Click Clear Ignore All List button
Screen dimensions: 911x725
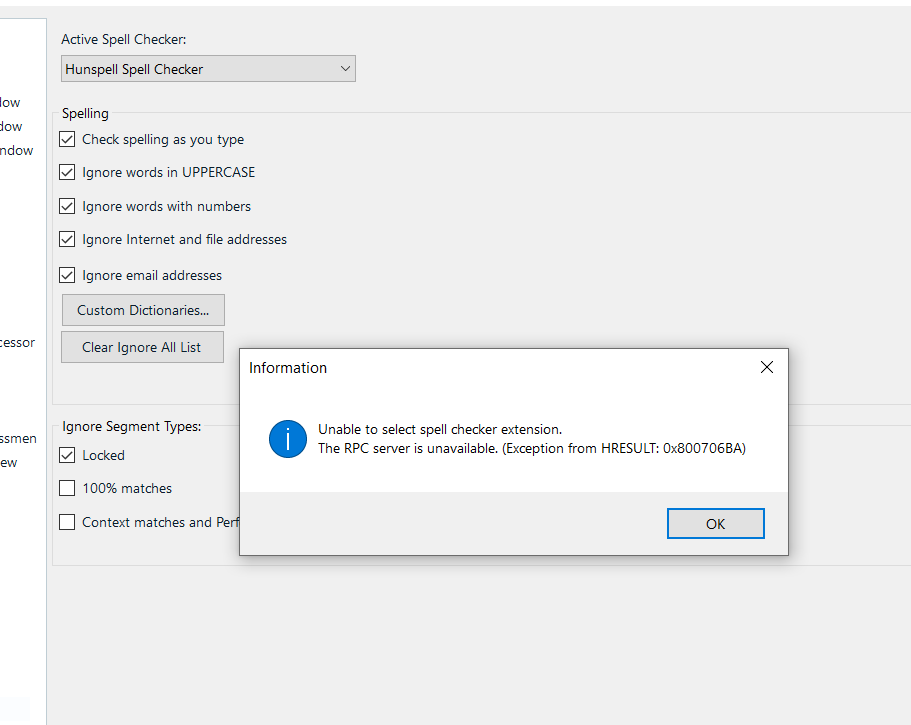pos(142,347)
